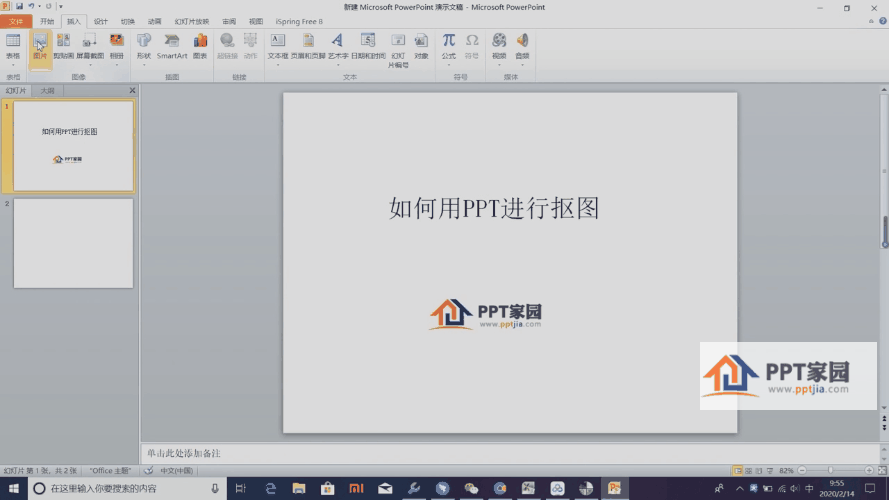Image resolution: width=889 pixels, height=500 pixels.
Task: Click the 符号 omega symbol icon
Action: (x=472, y=46)
